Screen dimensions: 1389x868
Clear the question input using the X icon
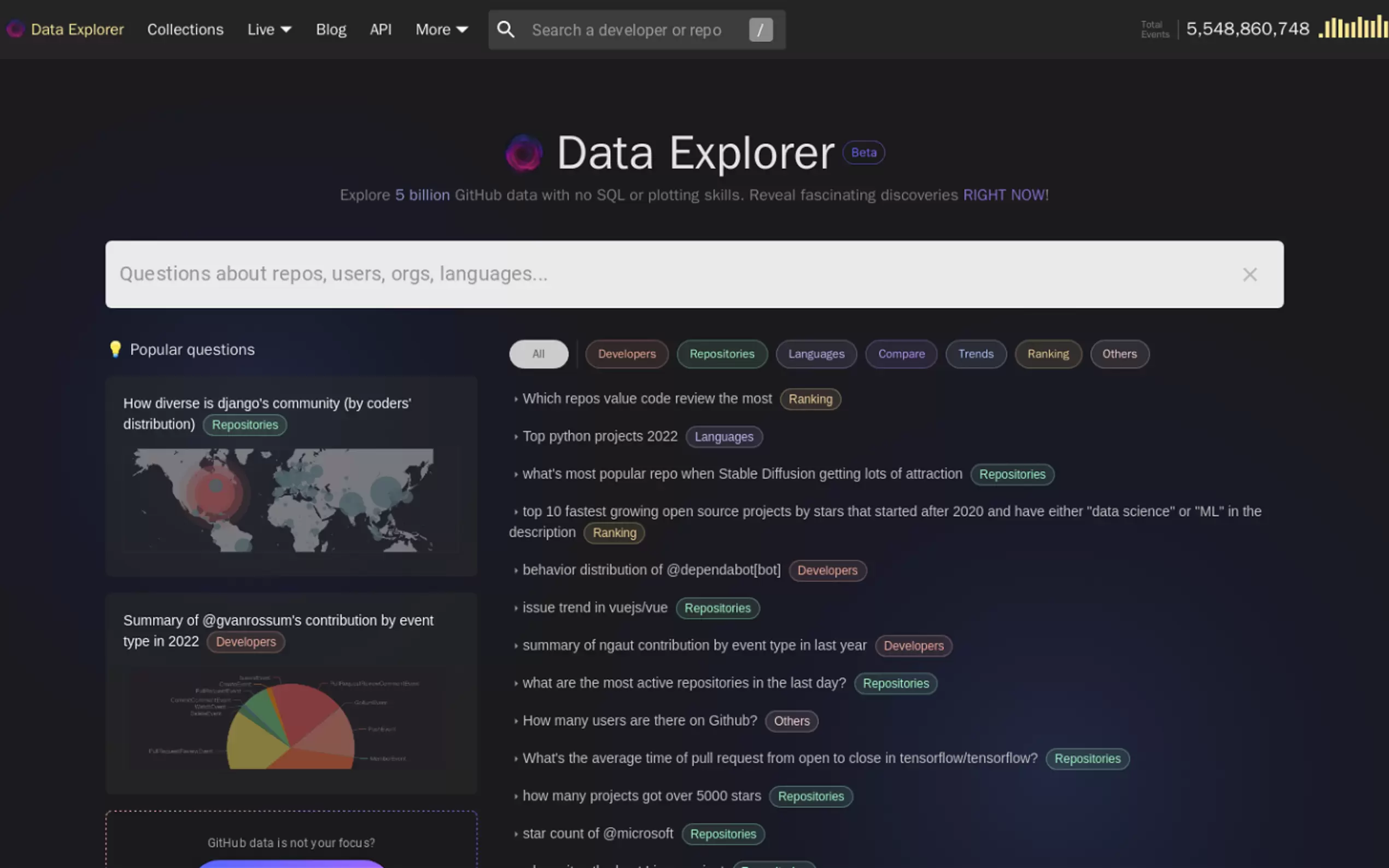(x=1250, y=274)
